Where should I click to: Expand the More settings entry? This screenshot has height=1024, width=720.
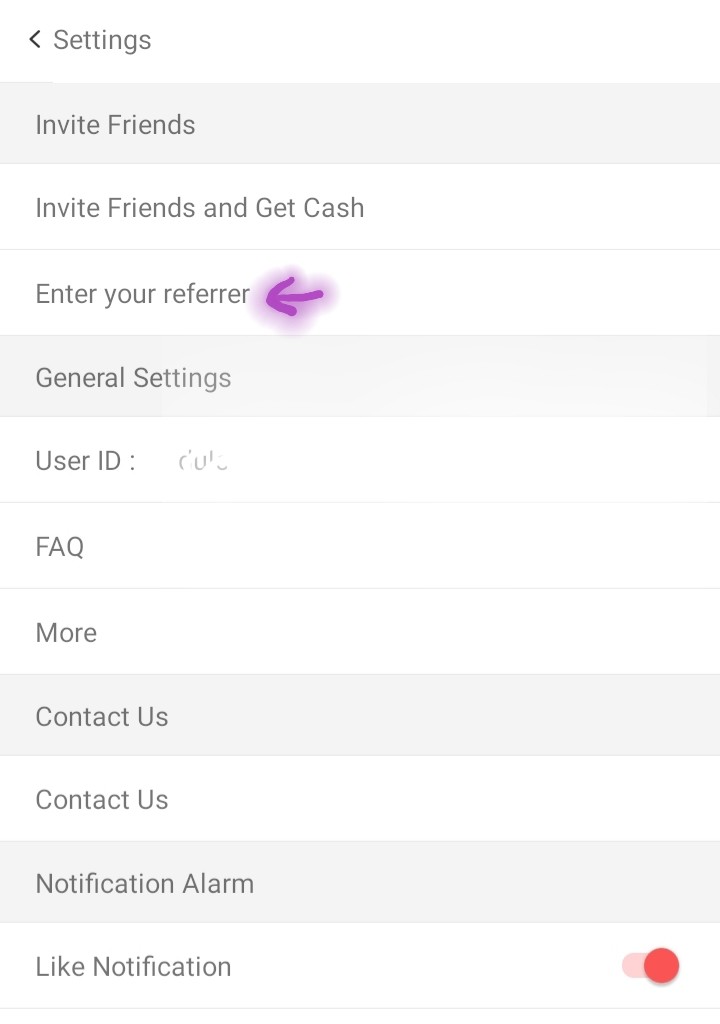[x=66, y=633]
